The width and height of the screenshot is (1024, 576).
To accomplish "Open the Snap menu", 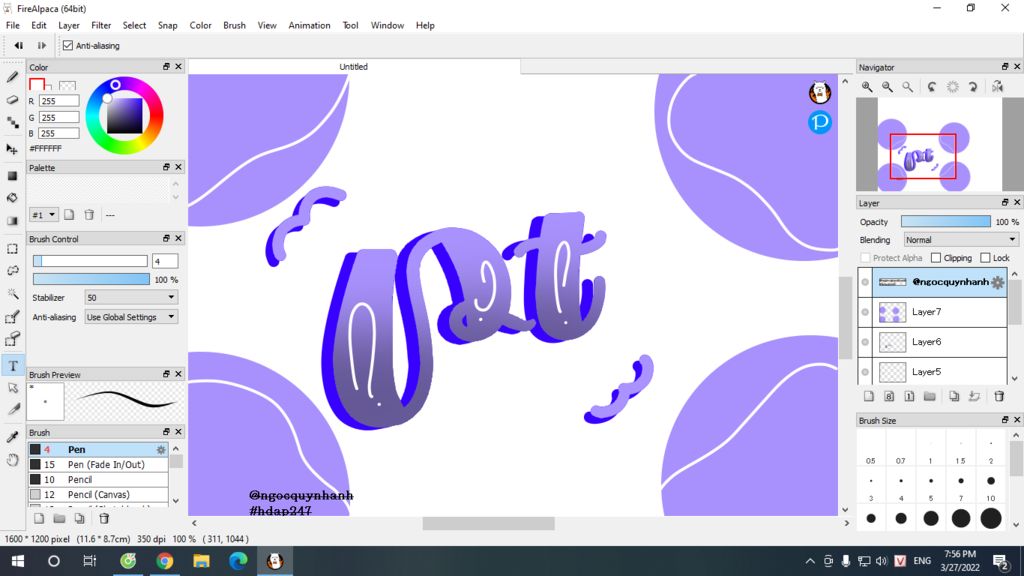I will (x=167, y=25).
